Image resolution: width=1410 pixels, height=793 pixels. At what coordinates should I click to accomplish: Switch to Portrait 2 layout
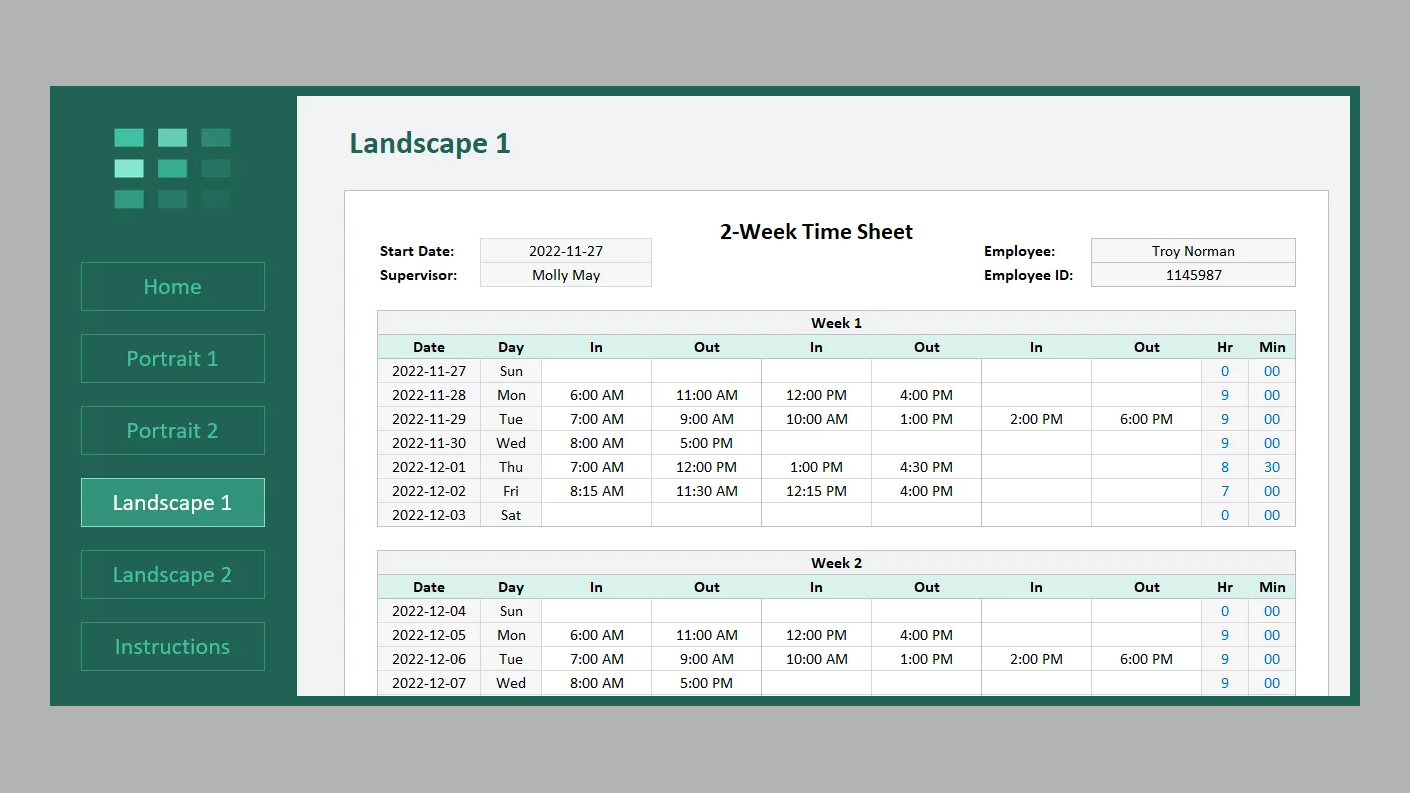[x=172, y=431]
